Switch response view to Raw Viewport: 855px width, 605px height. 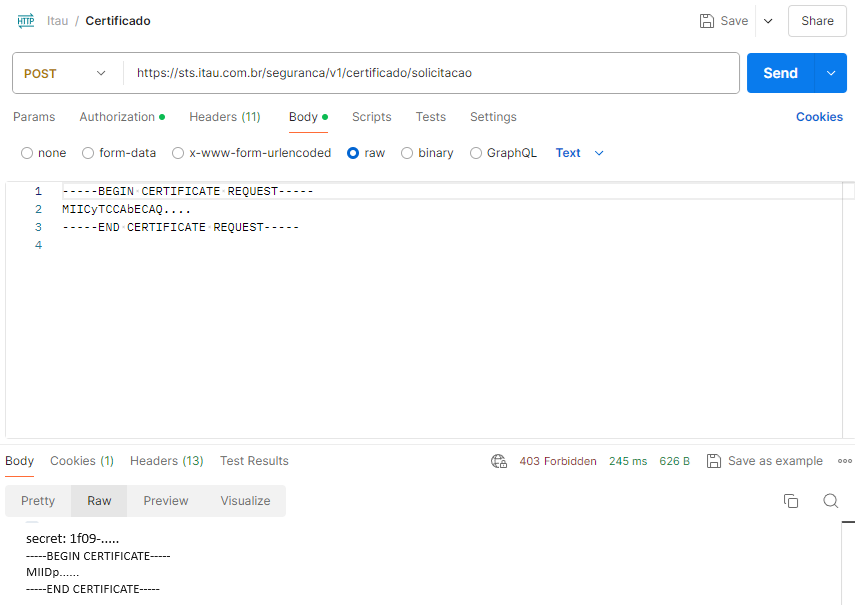click(x=99, y=501)
